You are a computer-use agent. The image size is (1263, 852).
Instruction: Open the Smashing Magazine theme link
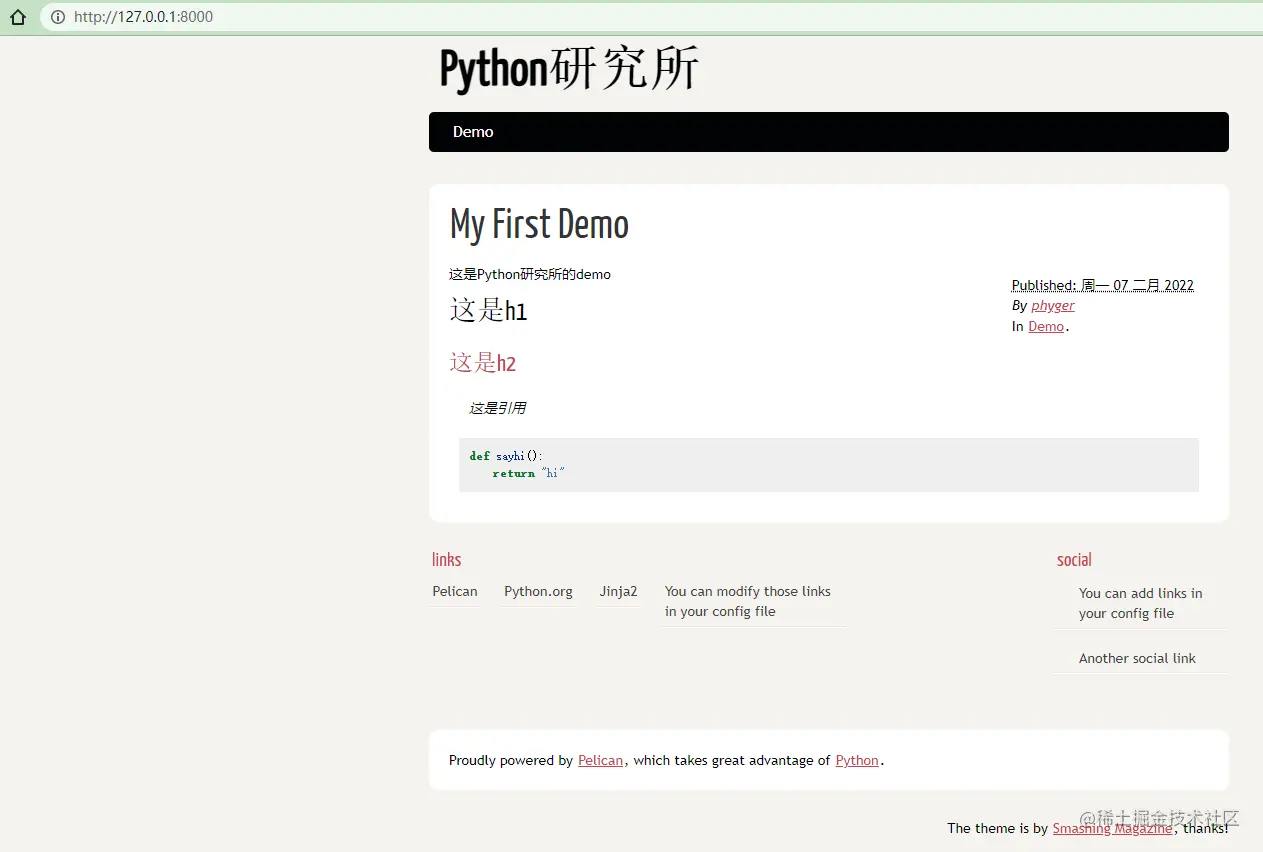[x=1112, y=828]
